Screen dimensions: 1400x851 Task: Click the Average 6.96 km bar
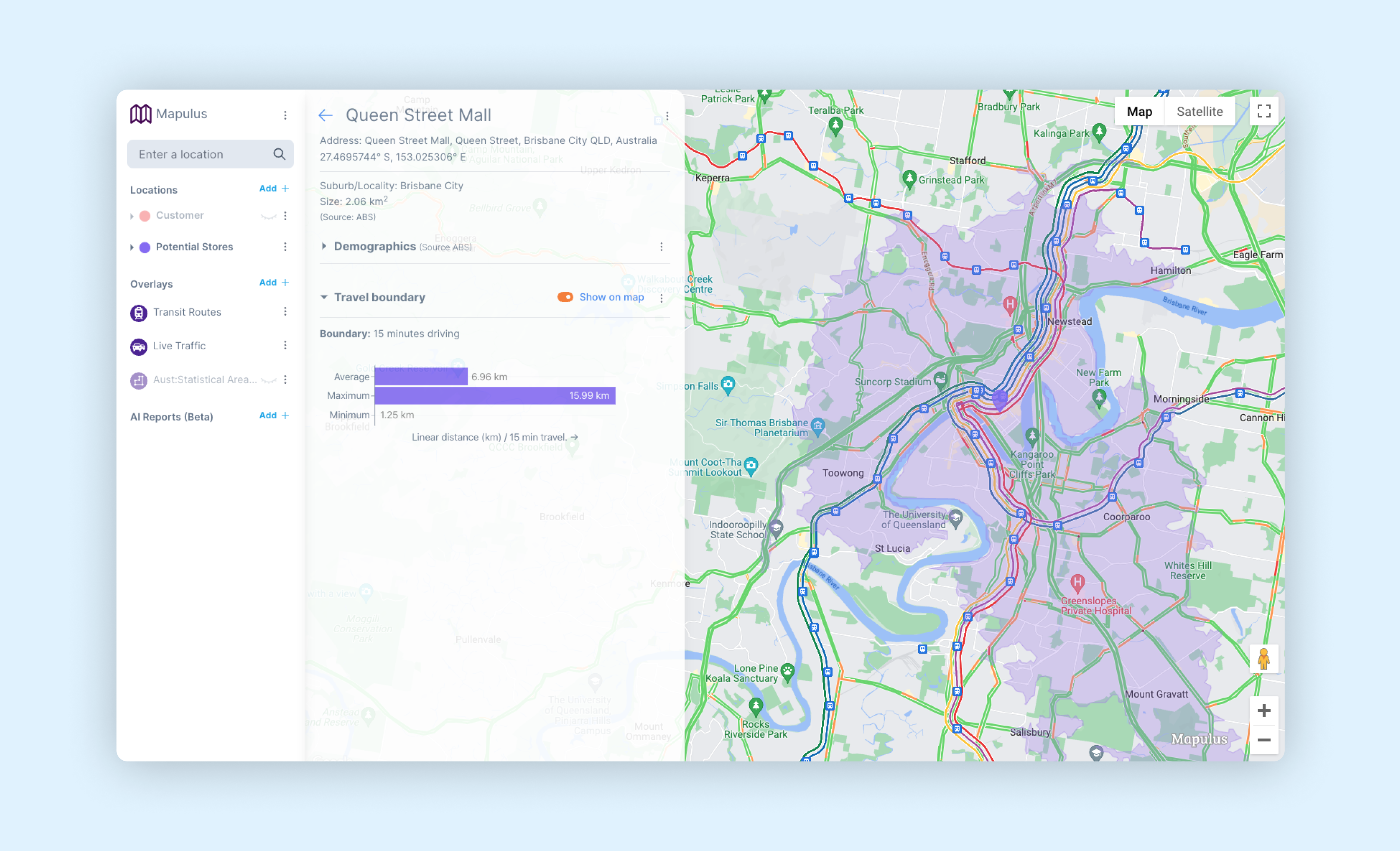(x=421, y=377)
